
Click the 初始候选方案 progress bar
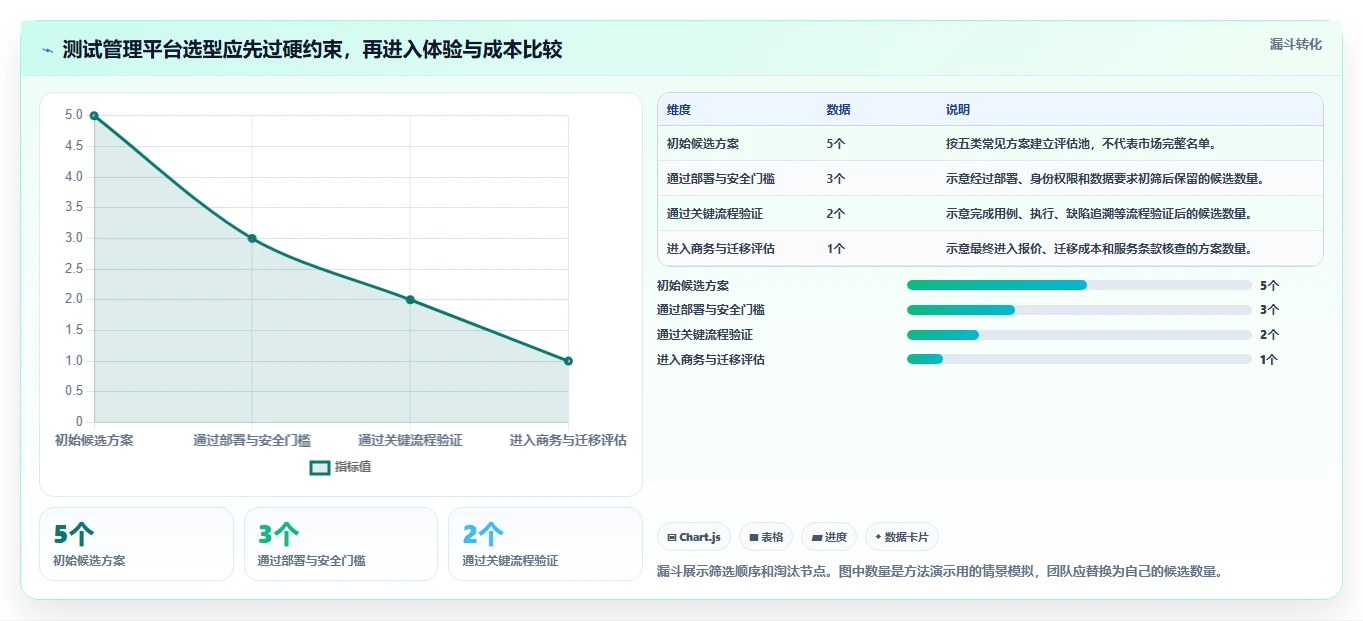(x=1079, y=285)
